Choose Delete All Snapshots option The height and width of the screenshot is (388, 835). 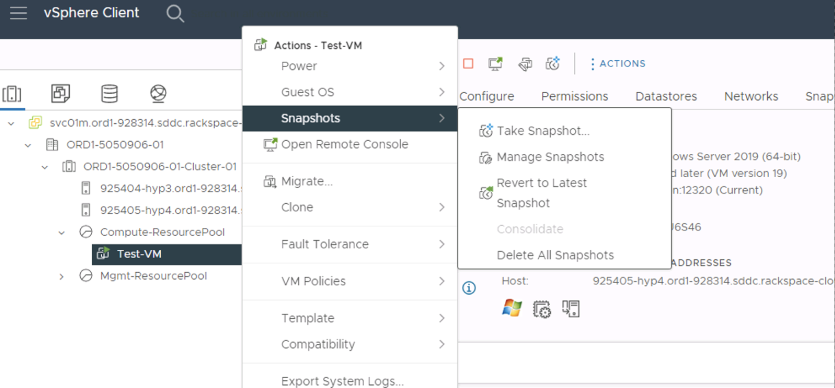(x=555, y=255)
